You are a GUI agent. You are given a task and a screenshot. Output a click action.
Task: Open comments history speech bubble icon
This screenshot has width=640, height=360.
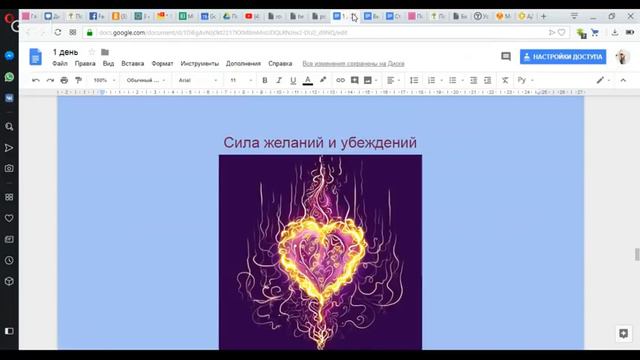click(506, 57)
